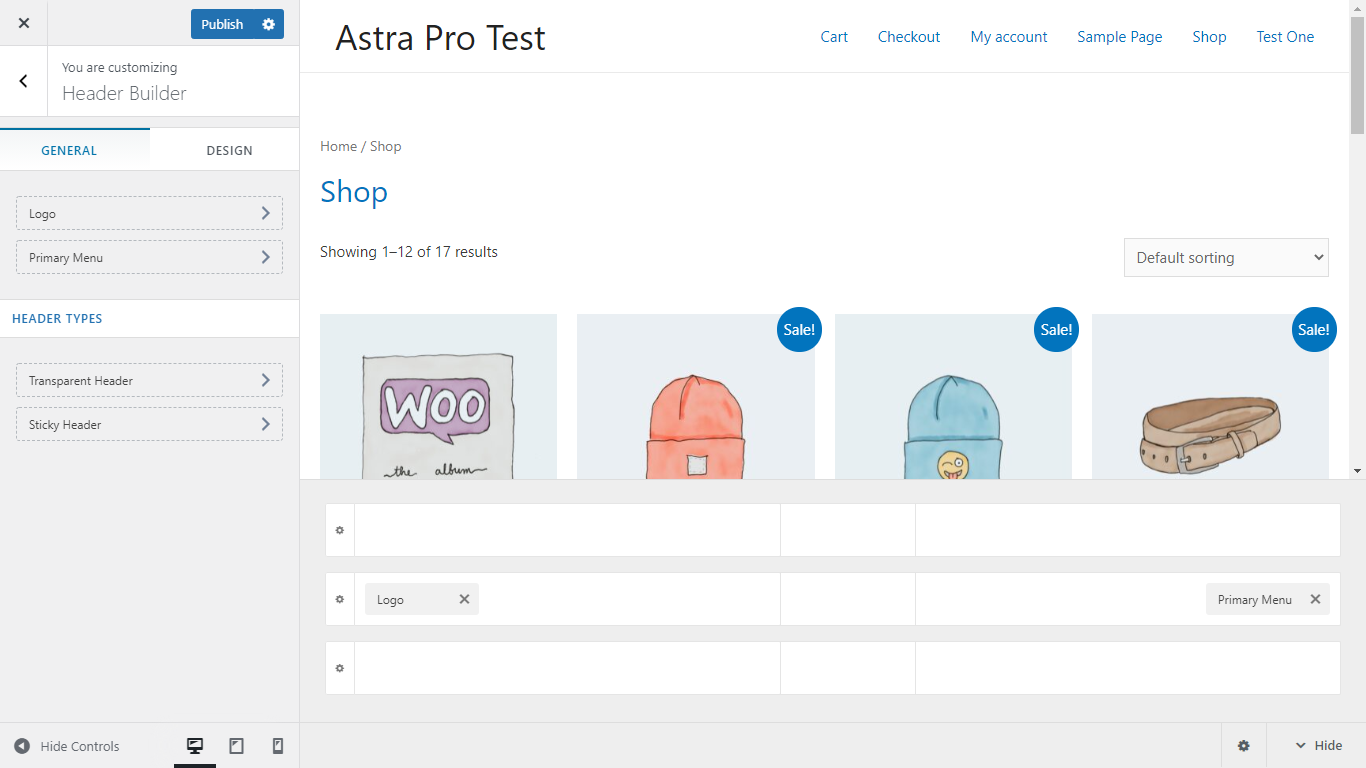Open the orange beanie product thumbnail

(695, 396)
